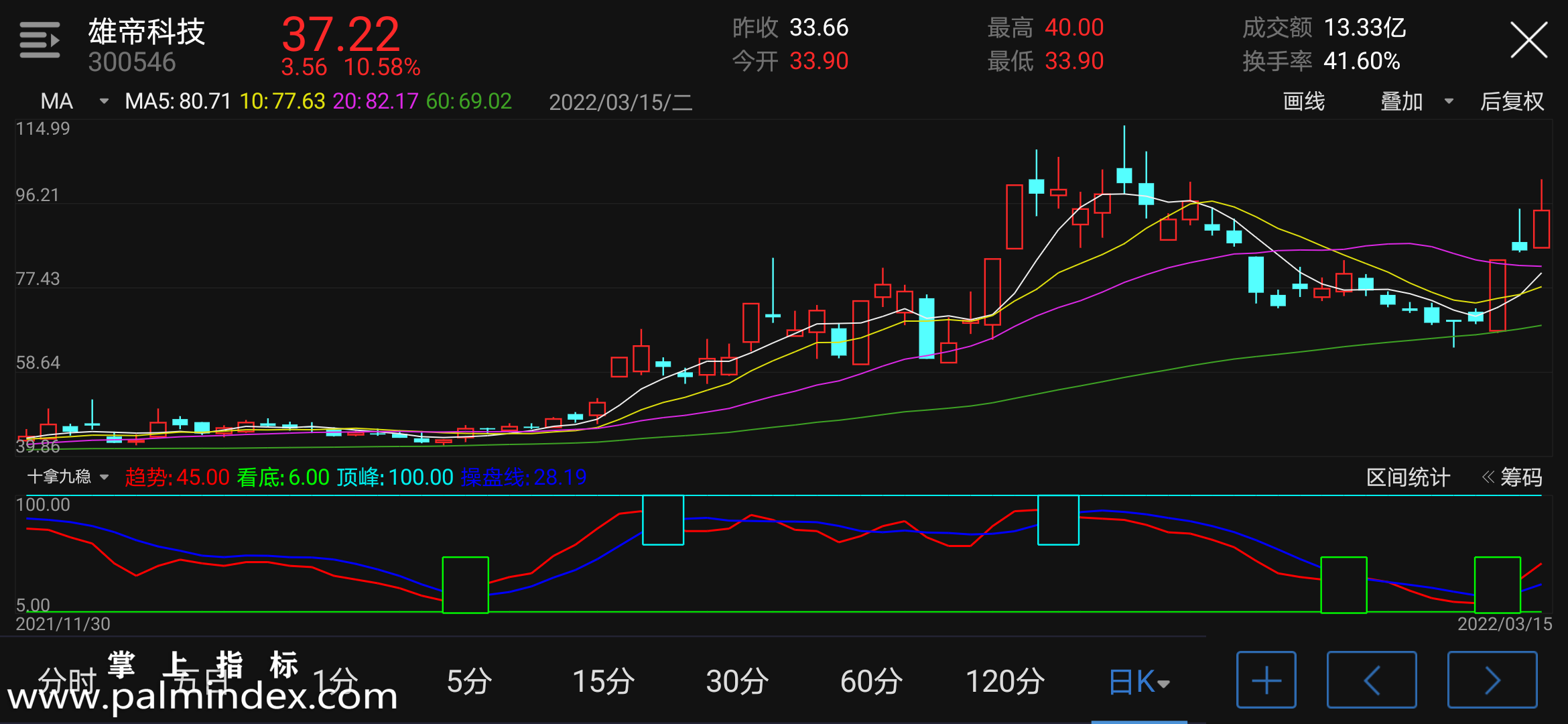Open the MA indicator dropdown
1568x724 pixels.
[74, 101]
